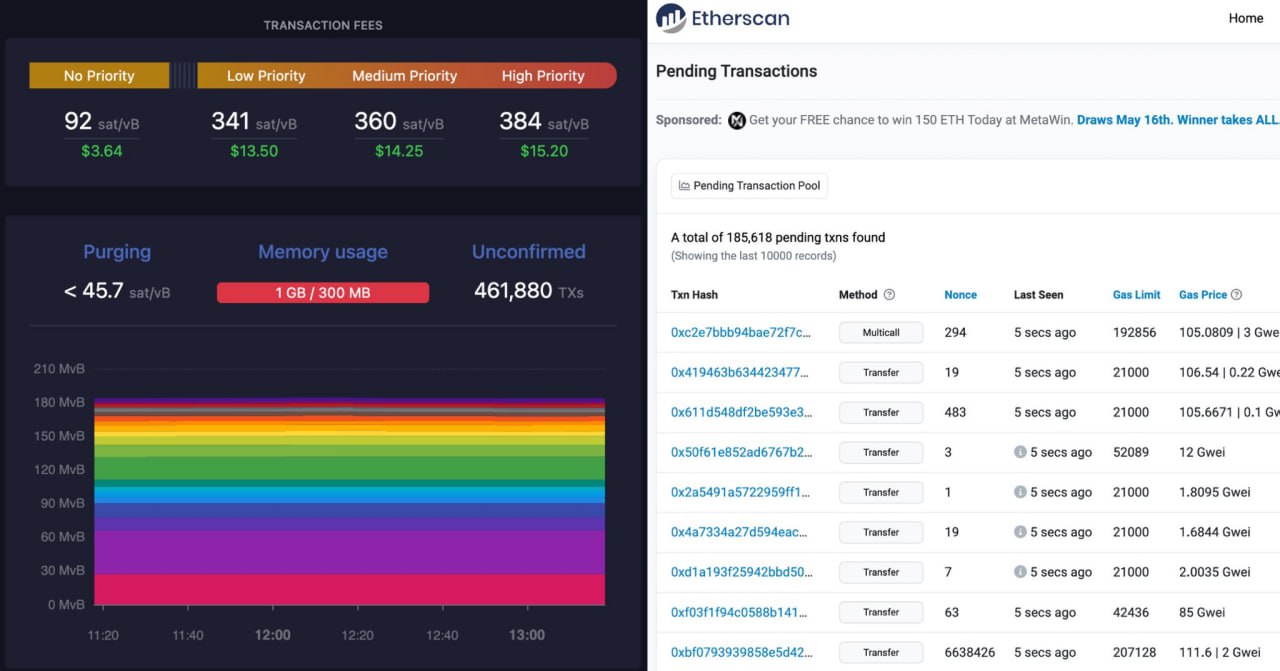Click the info icon in the 0xd1a193f25942bbd50 row
The height and width of the screenshot is (671, 1280).
coord(1020,572)
